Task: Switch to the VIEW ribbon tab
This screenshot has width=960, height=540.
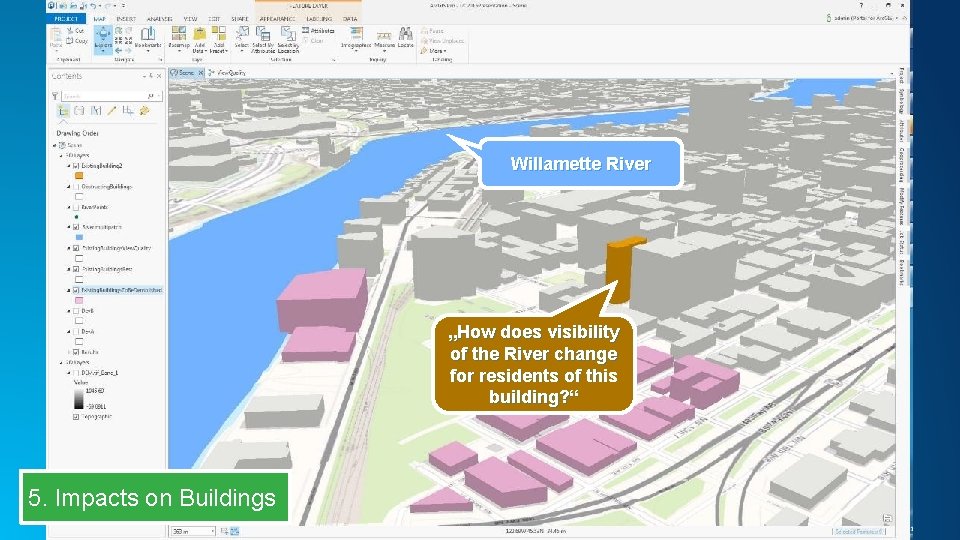Action: (190, 19)
